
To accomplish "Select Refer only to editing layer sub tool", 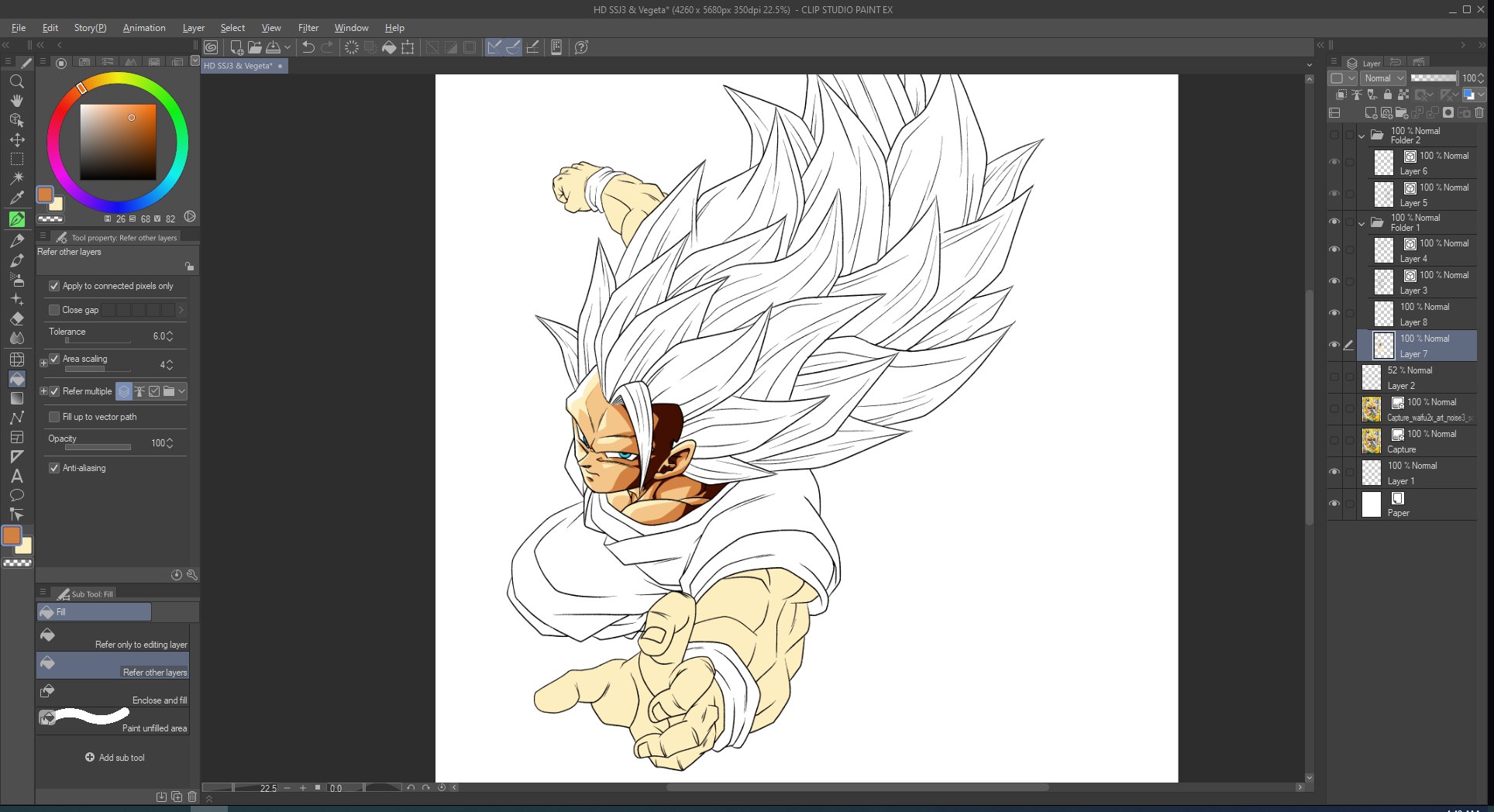I will tap(113, 638).
